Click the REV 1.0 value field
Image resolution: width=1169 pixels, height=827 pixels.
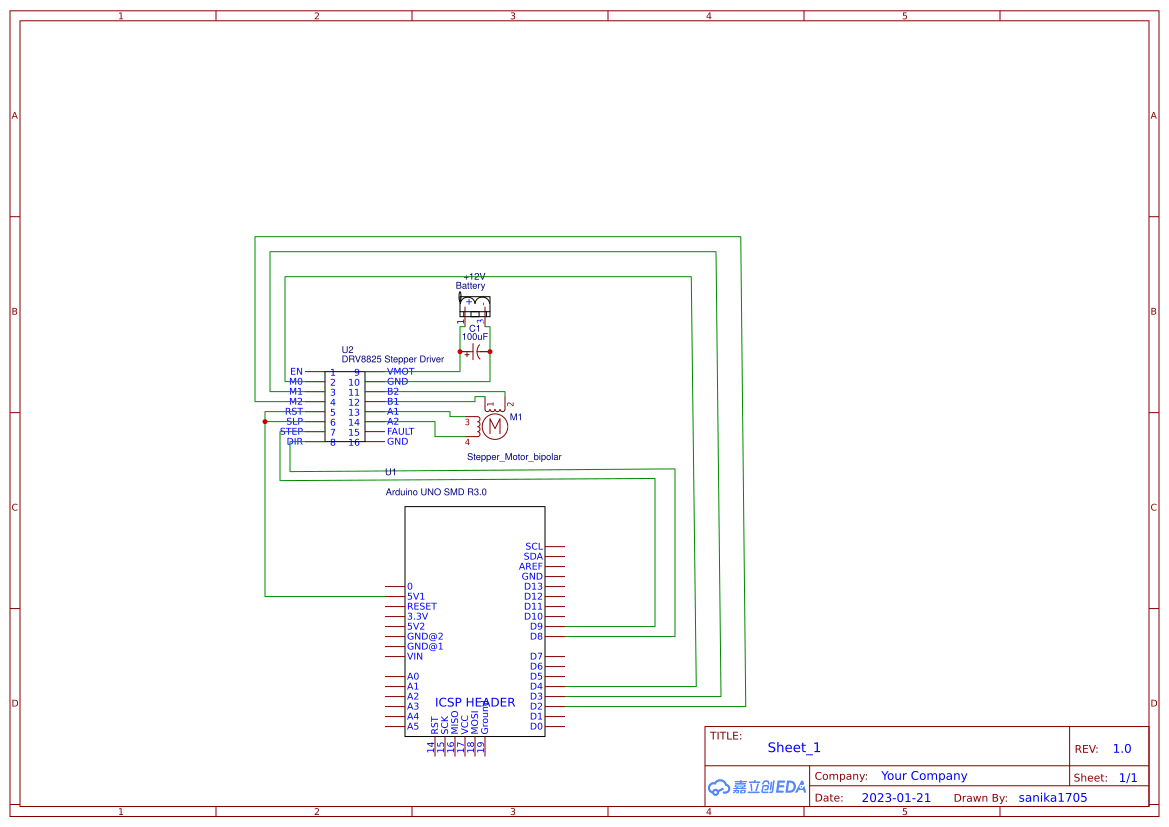(x=1120, y=748)
